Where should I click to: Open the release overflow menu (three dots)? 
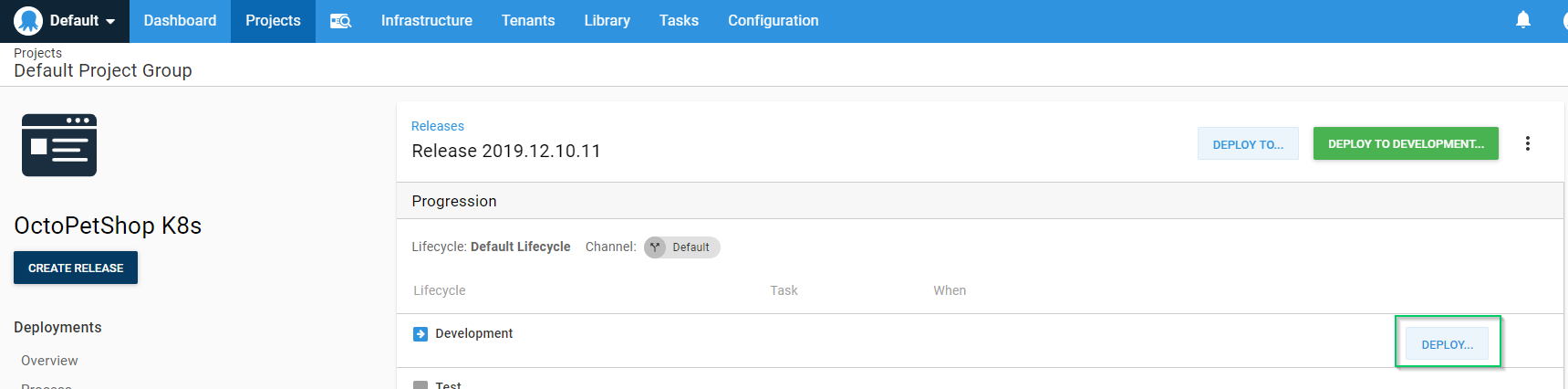pyautogui.click(x=1527, y=143)
